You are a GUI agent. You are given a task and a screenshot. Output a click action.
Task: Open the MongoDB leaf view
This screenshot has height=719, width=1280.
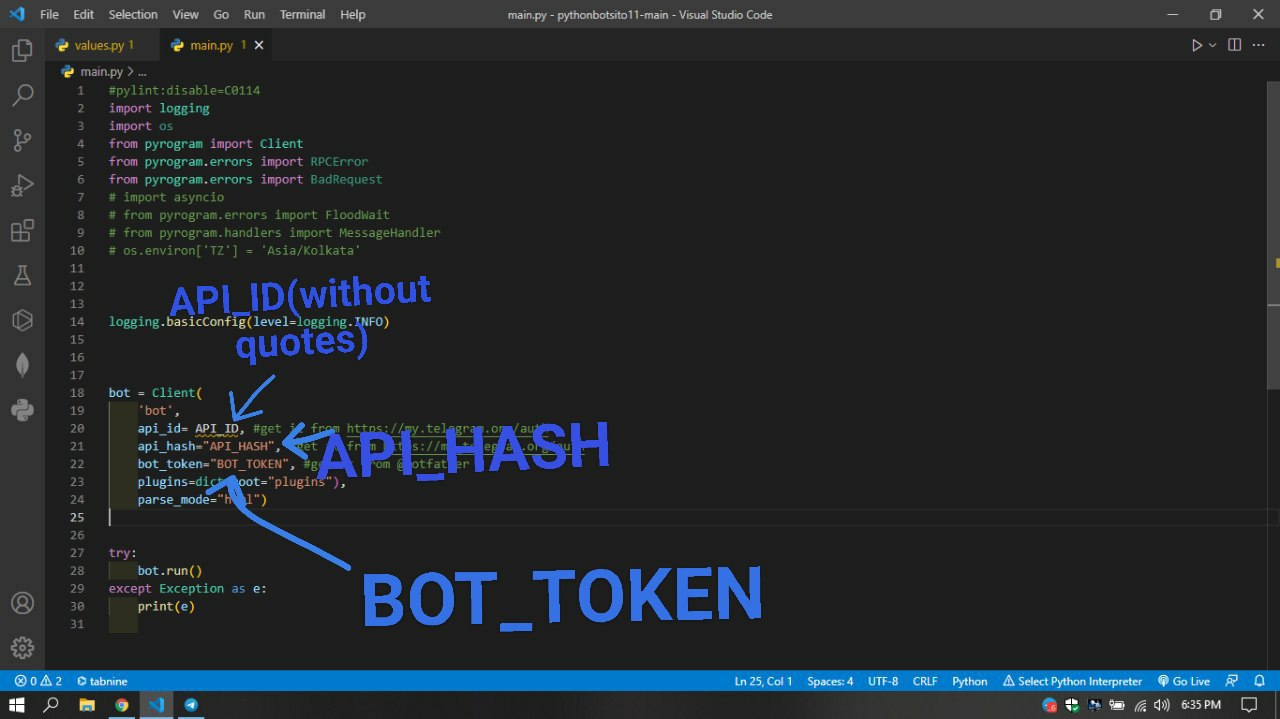click(x=22, y=365)
